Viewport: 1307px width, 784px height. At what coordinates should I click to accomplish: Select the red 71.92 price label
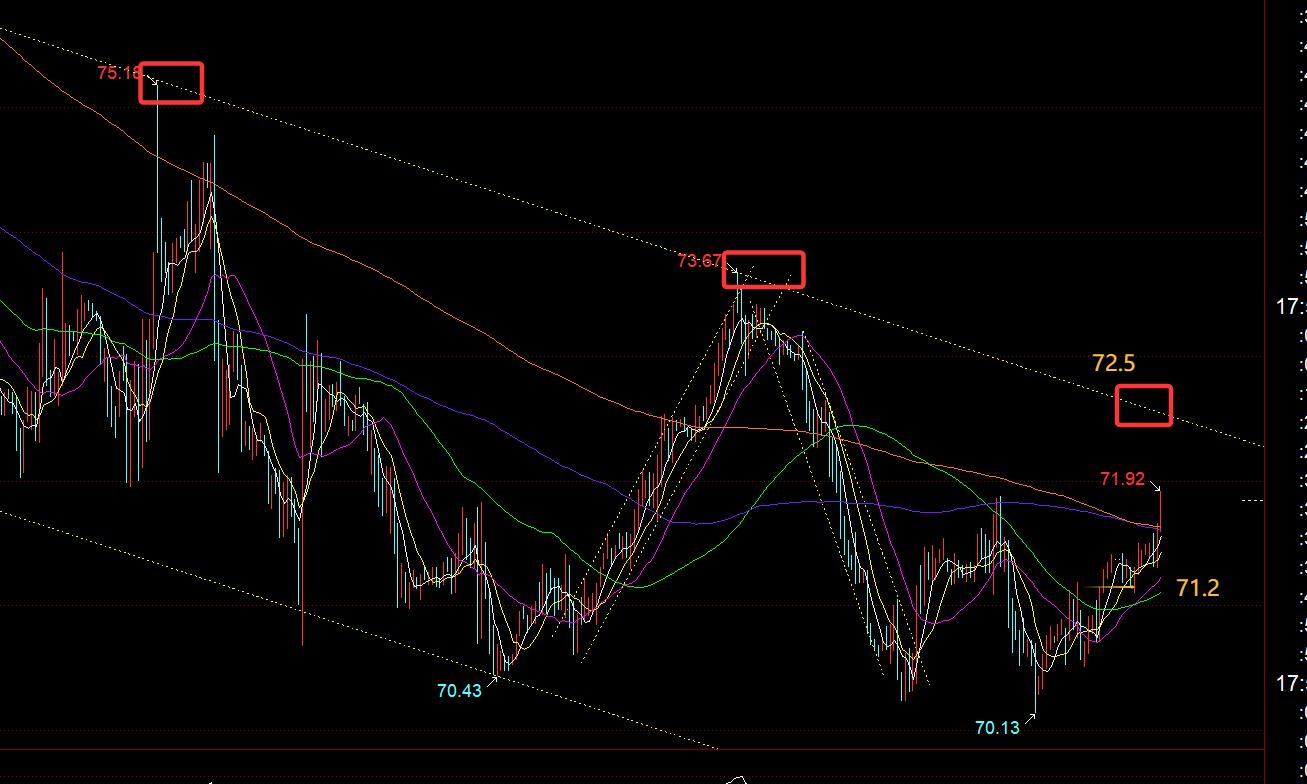click(1122, 479)
